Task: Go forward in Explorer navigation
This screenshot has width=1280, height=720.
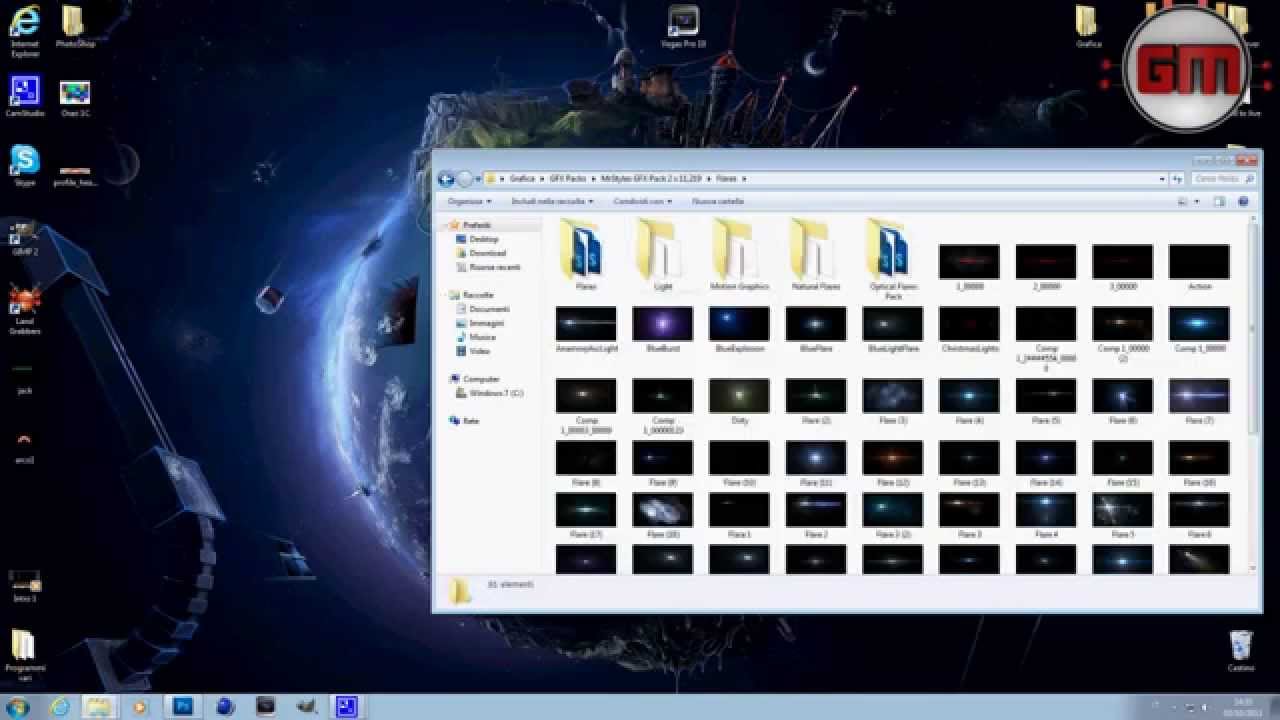Action: 465,179
